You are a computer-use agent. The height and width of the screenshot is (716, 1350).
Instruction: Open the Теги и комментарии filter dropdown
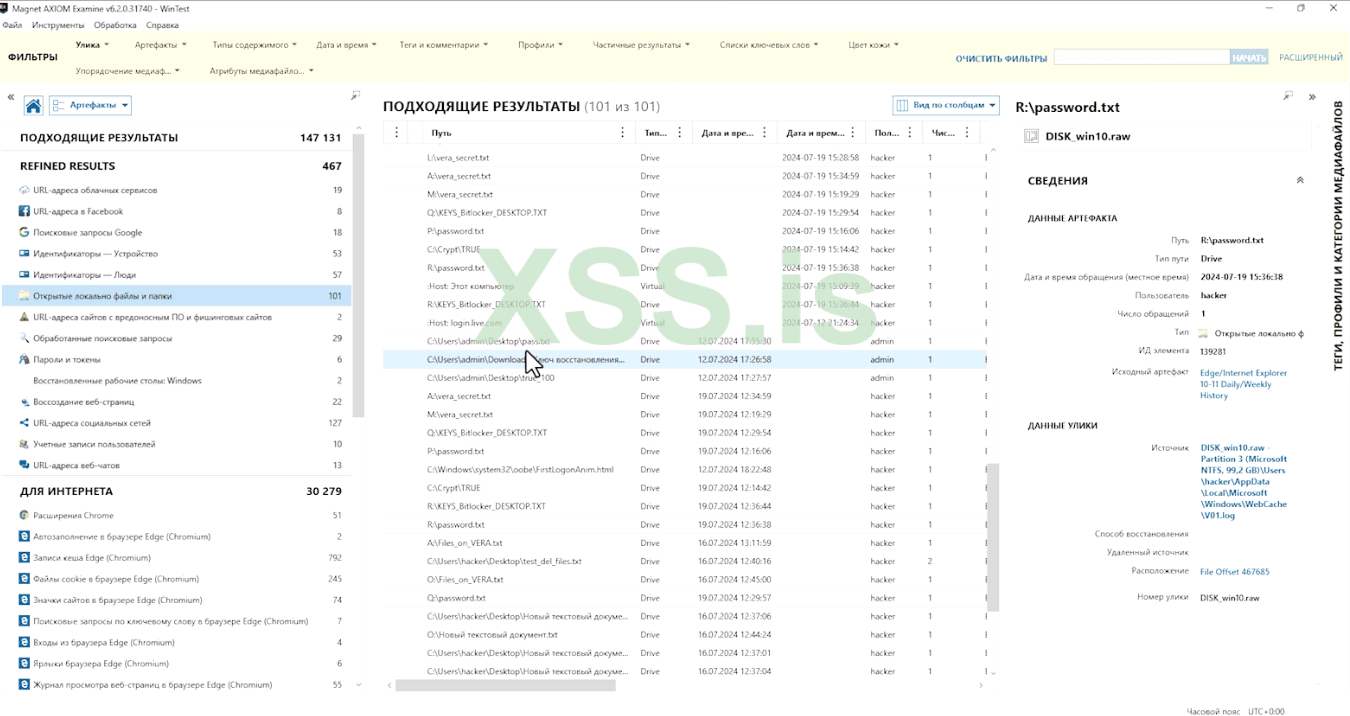pyautogui.click(x=444, y=44)
